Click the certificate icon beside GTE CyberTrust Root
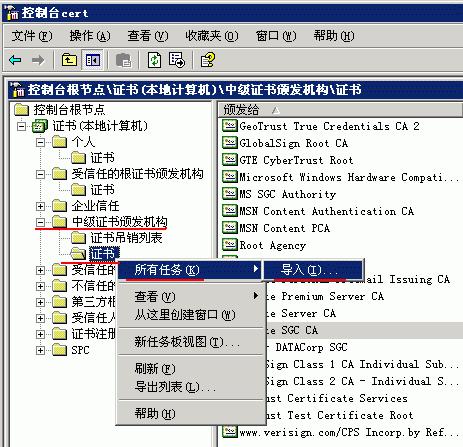 (x=230, y=160)
